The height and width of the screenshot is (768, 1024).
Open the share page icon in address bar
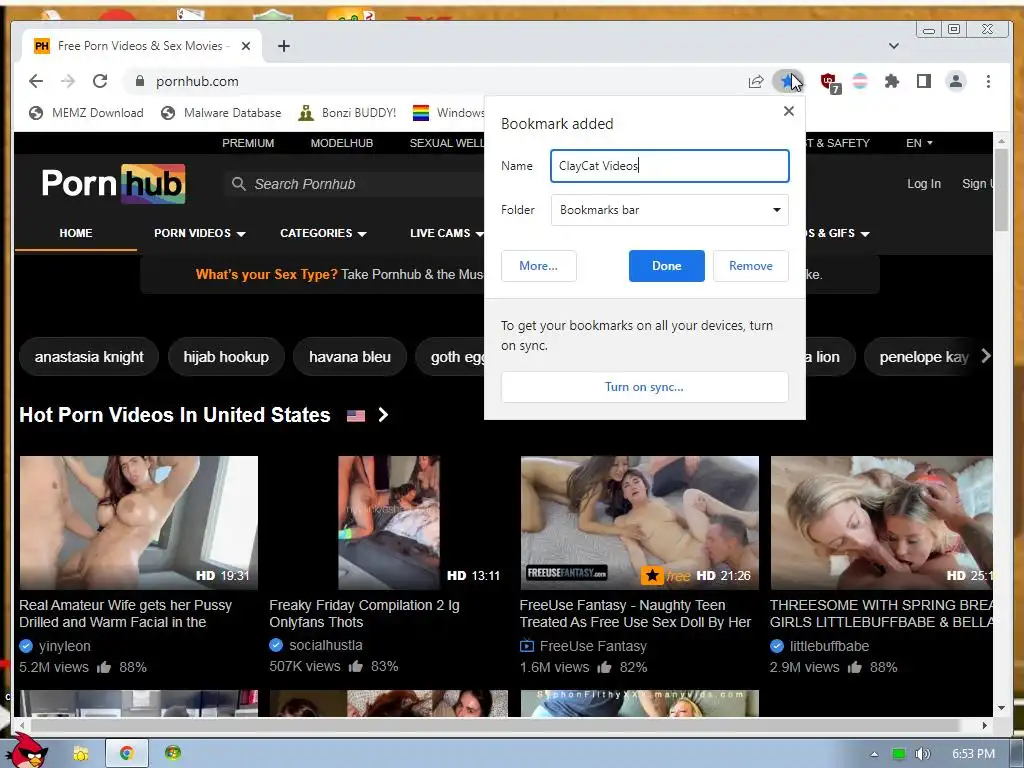756,81
